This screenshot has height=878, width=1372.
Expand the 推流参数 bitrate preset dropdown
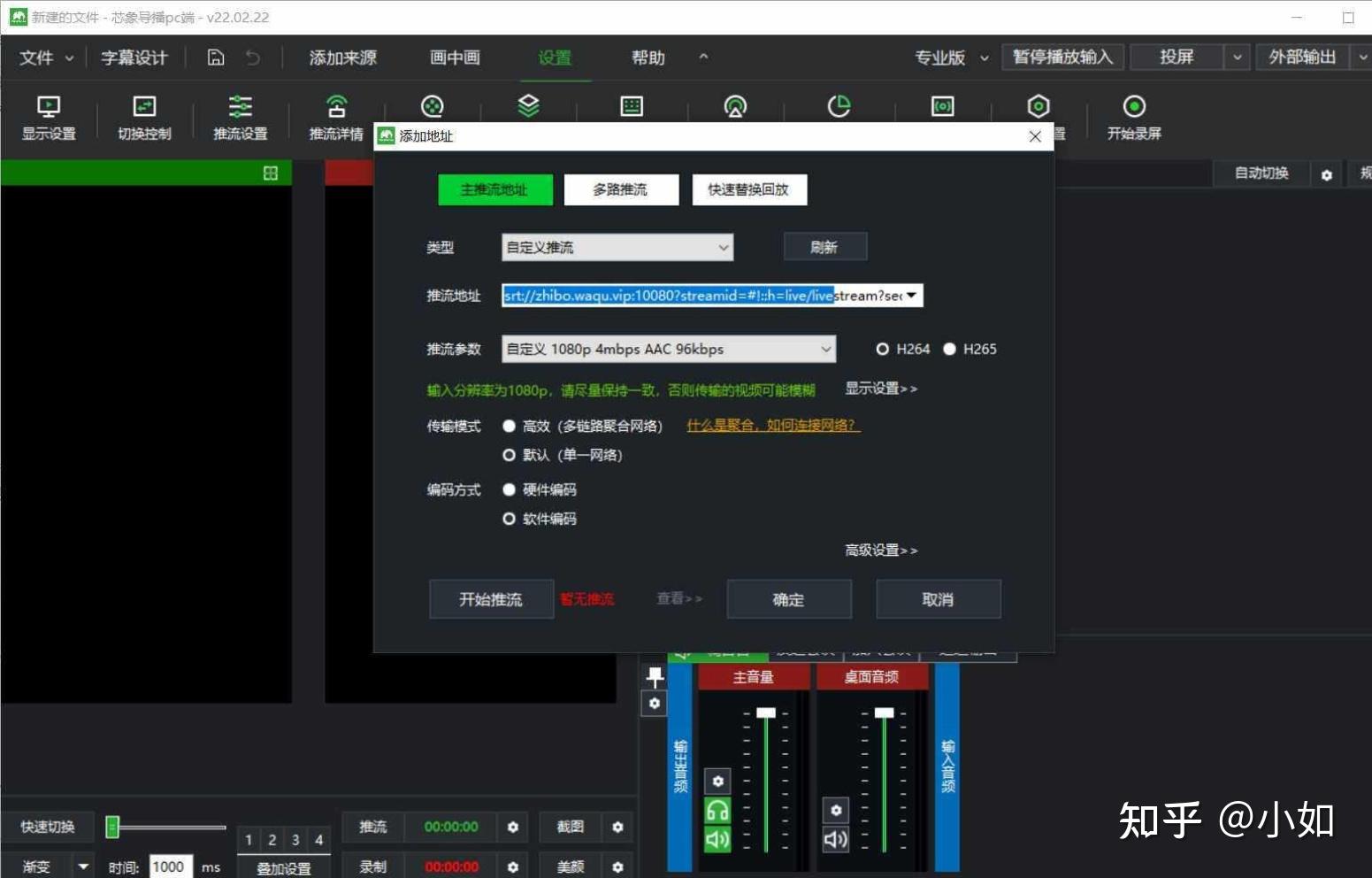824,349
